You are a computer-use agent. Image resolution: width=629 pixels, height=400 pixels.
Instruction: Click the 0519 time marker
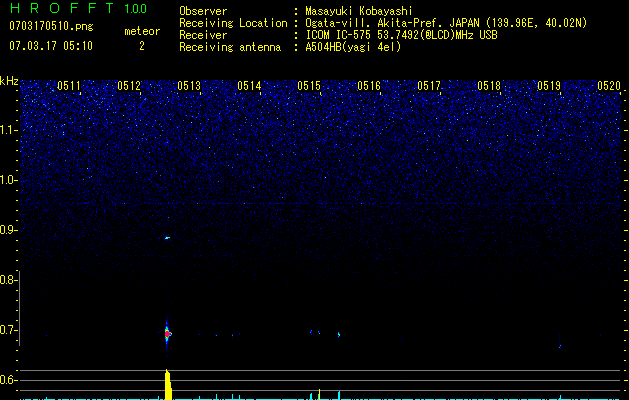[549, 86]
